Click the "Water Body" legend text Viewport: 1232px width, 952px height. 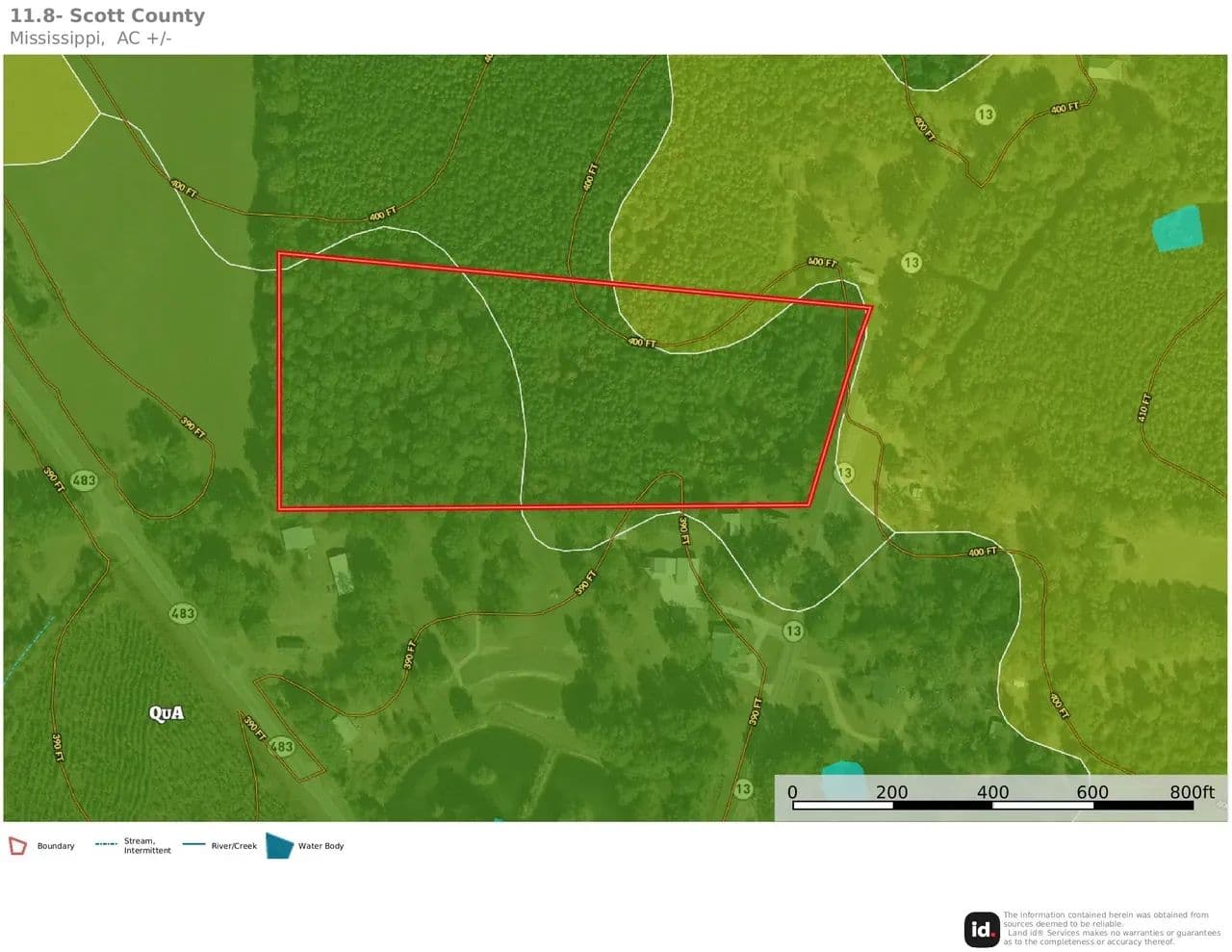[x=321, y=846]
